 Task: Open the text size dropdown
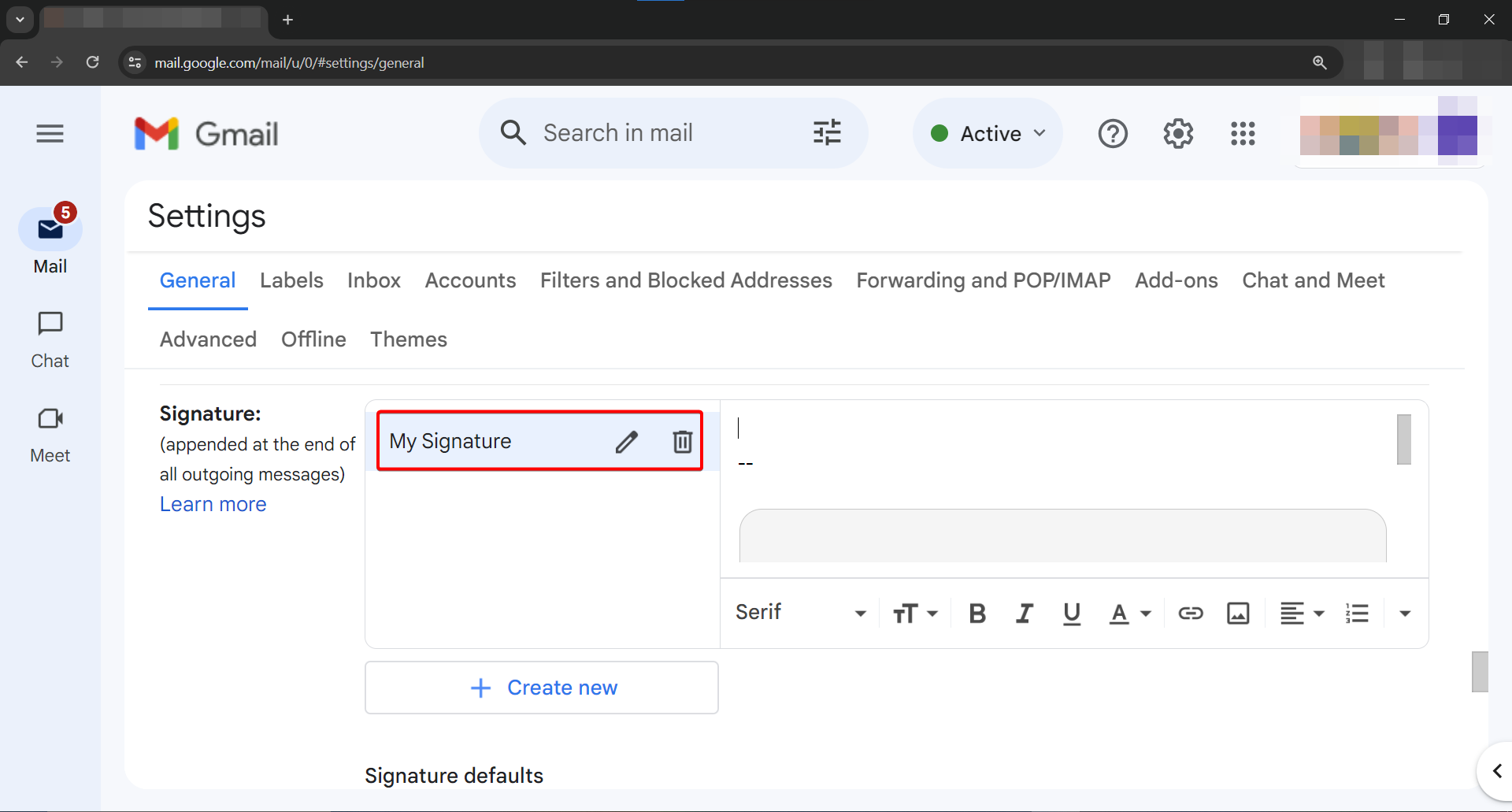click(914, 613)
